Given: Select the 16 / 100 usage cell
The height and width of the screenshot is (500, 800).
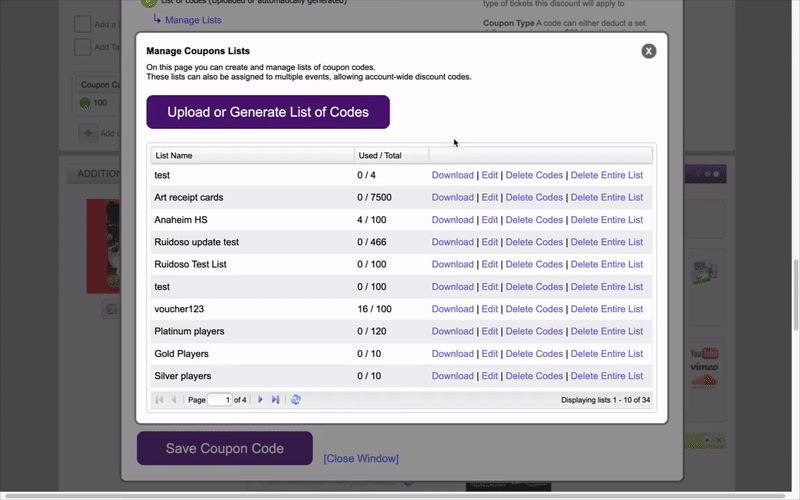Looking at the screenshot, I should pyautogui.click(x=374, y=309).
